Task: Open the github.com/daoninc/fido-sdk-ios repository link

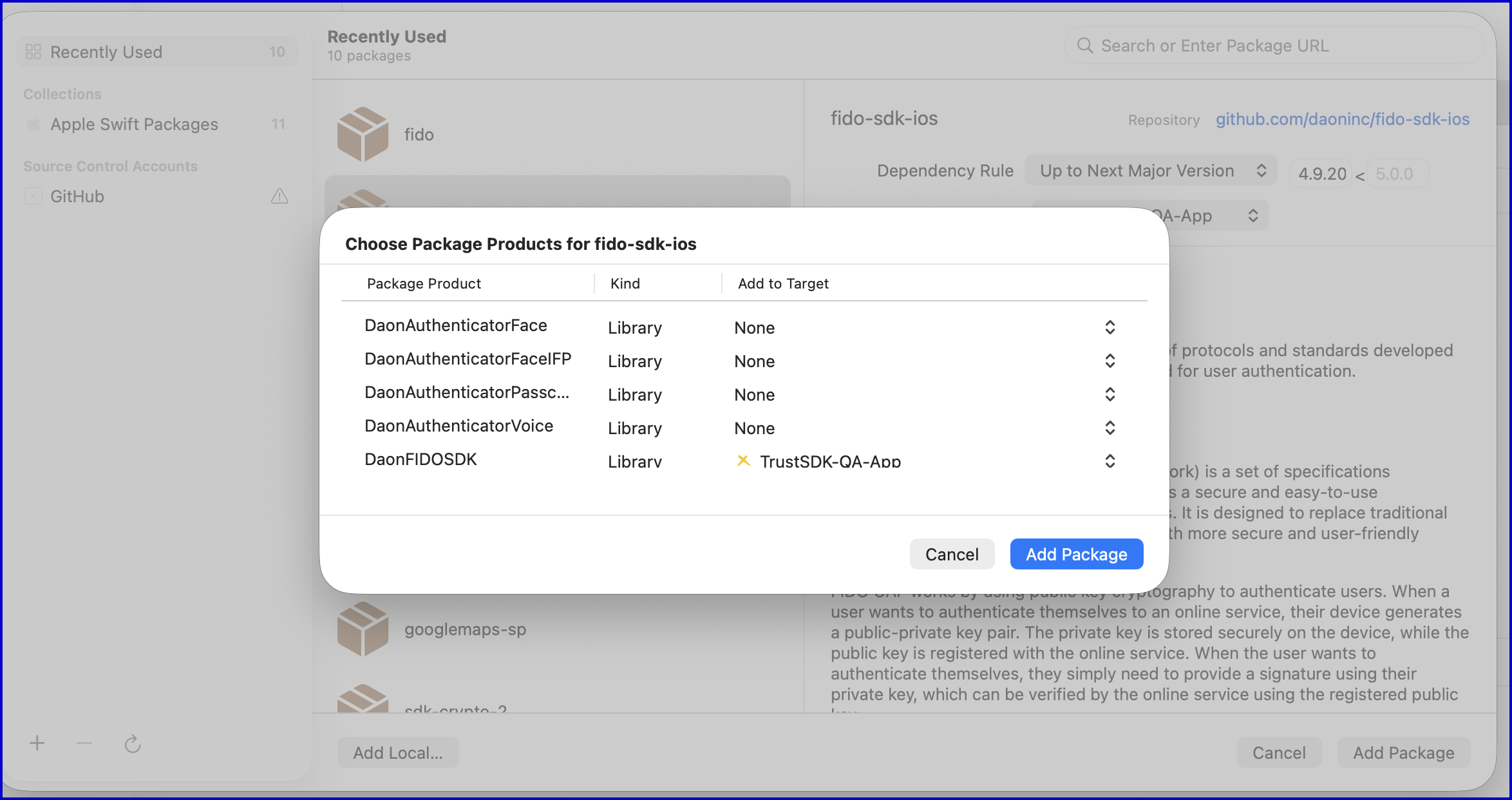Action: click(x=1342, y=119)
